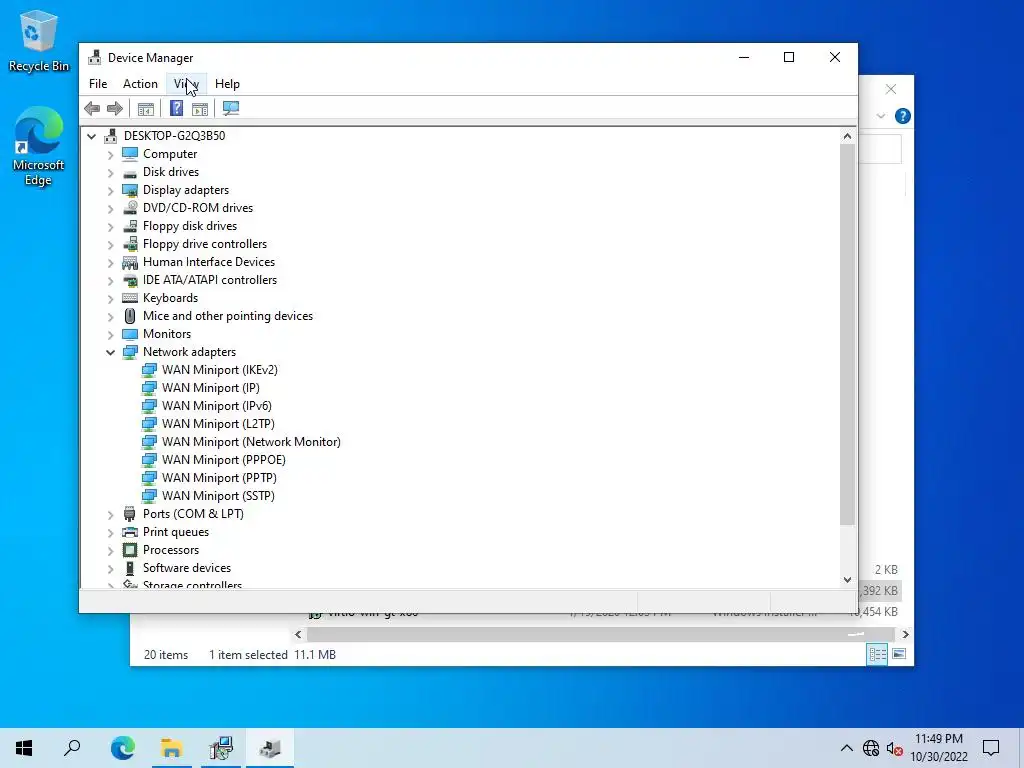This screenshot has width=1024, height=768.
Task: Click the Device Manager scrollbar down arrow
Action: 847,579
